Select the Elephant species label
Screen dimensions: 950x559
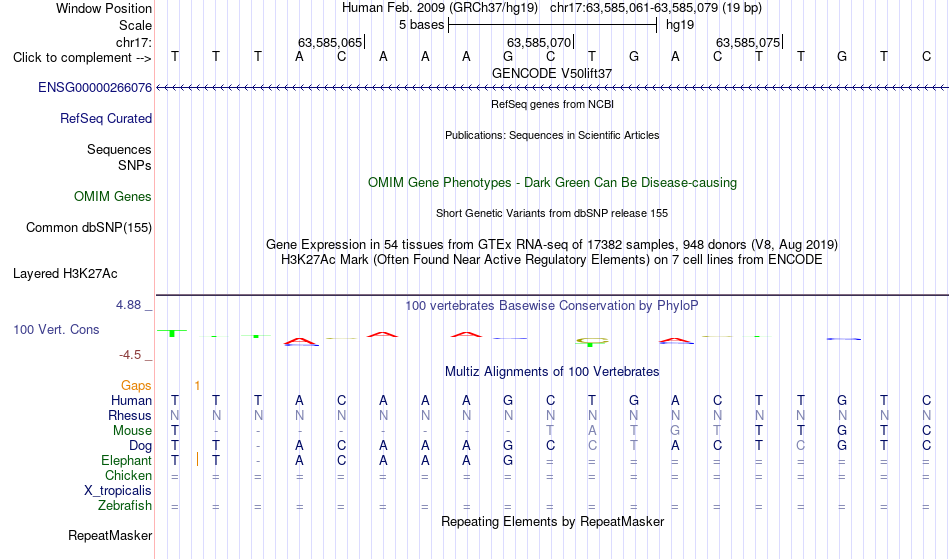pos(126,461)
